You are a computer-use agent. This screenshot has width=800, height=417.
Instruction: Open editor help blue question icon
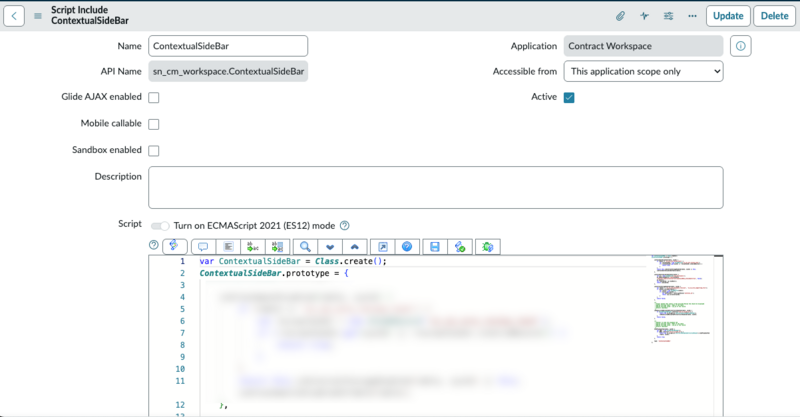pyautogui.click(x=407, y=247)
